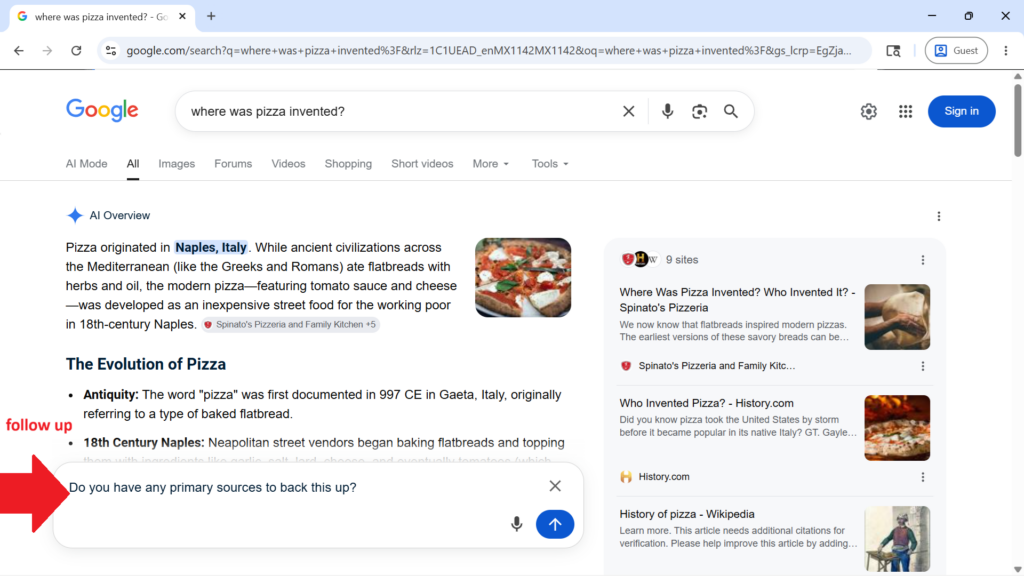
Task: Open a new browser tab
Action: pyautogui.click(x=211, y=16)
